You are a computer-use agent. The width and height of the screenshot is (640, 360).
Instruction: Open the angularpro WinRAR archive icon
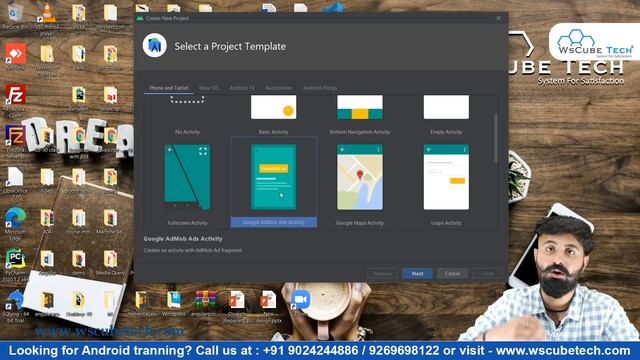coord(205,303)
